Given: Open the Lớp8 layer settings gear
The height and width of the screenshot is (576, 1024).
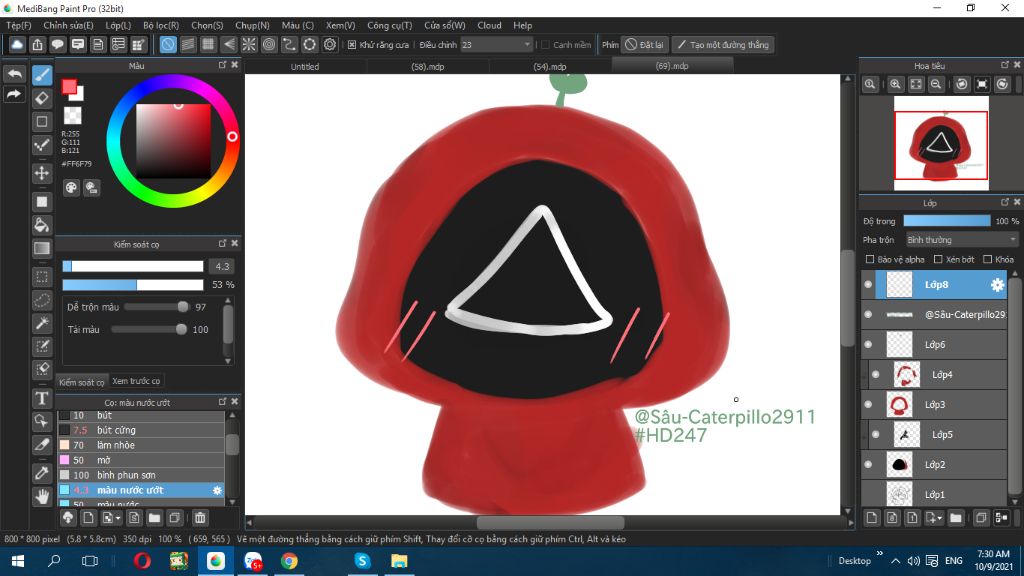Looking at the screenshot, I should (x=997, y=285).
